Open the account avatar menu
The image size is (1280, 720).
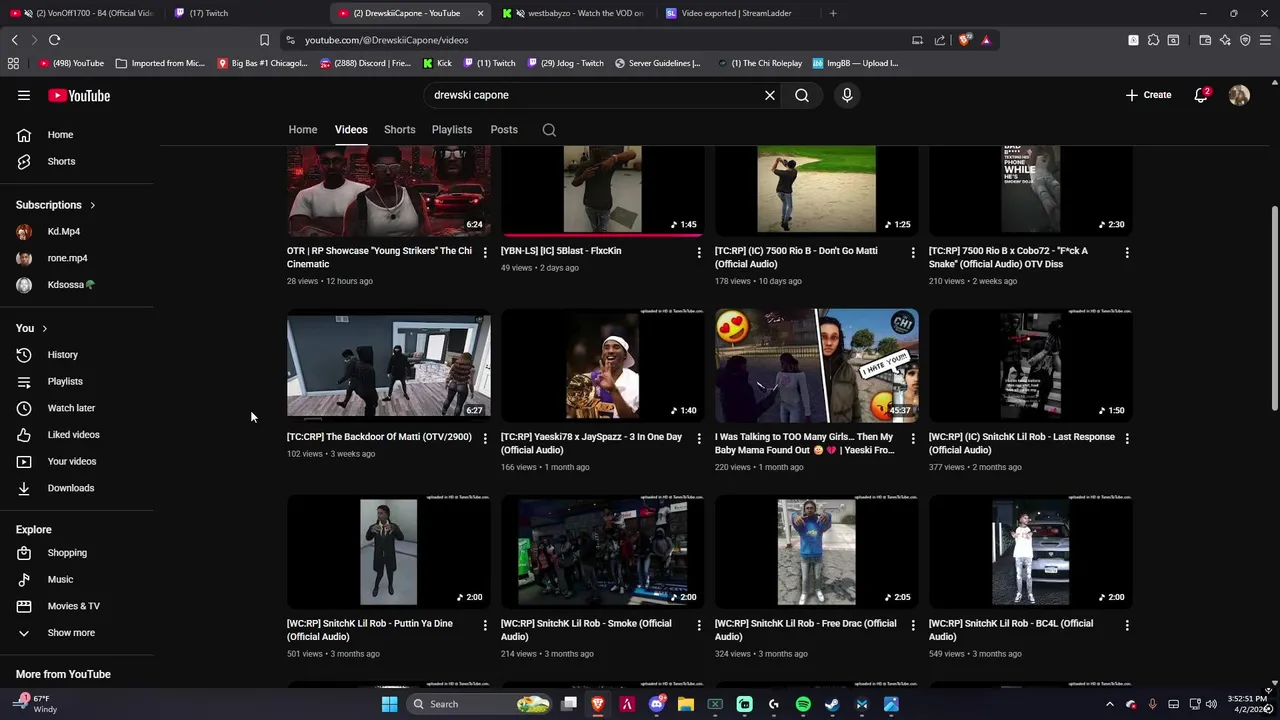tap(1239, 95)
